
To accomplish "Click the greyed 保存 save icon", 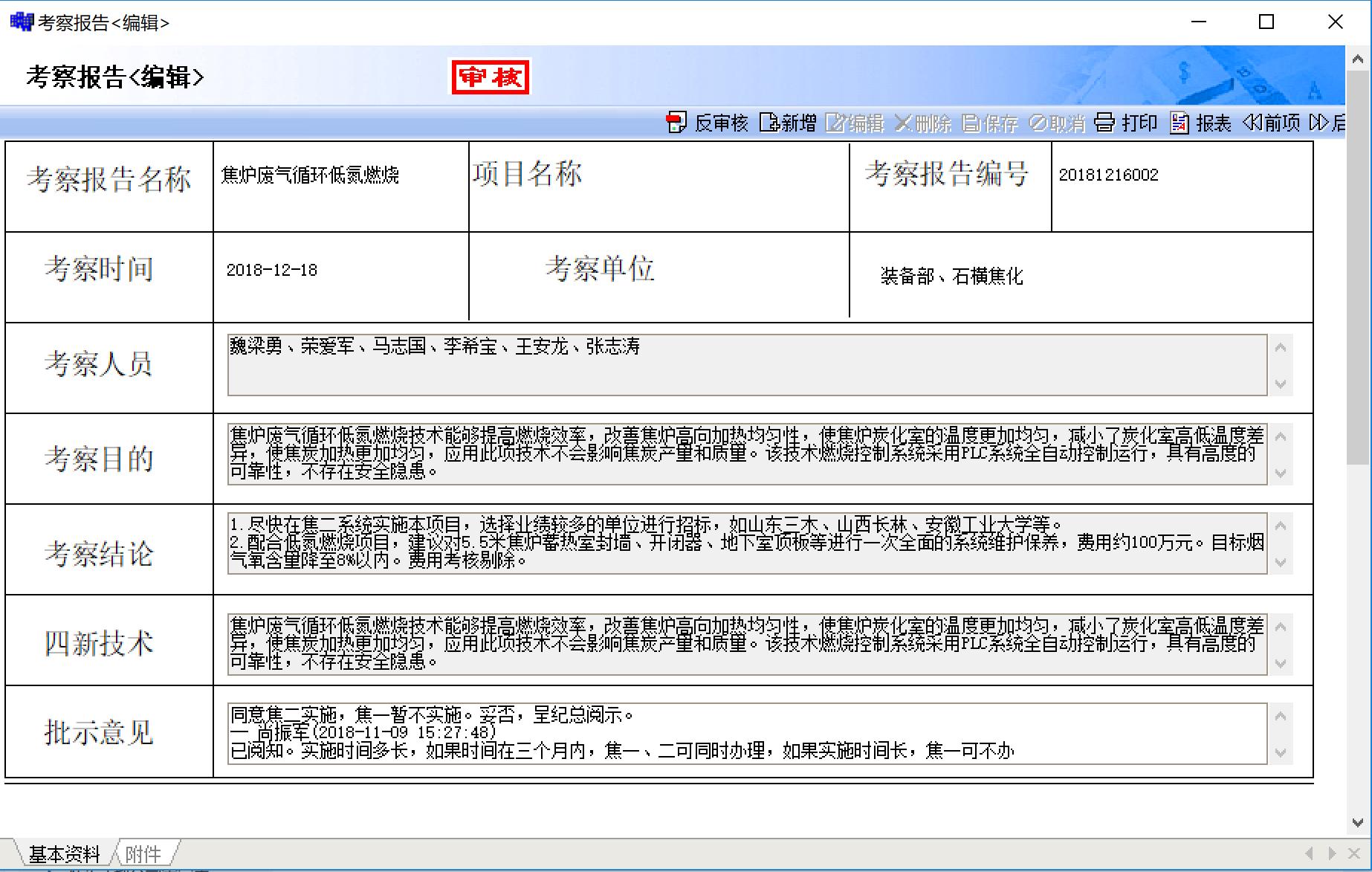I will 971,123.
